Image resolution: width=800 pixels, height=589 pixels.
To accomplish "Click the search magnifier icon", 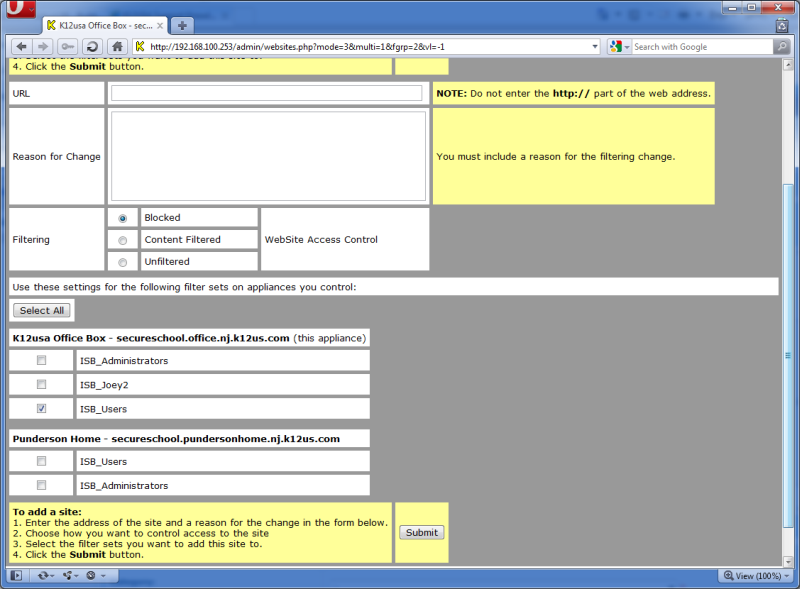I will [781, 46].
